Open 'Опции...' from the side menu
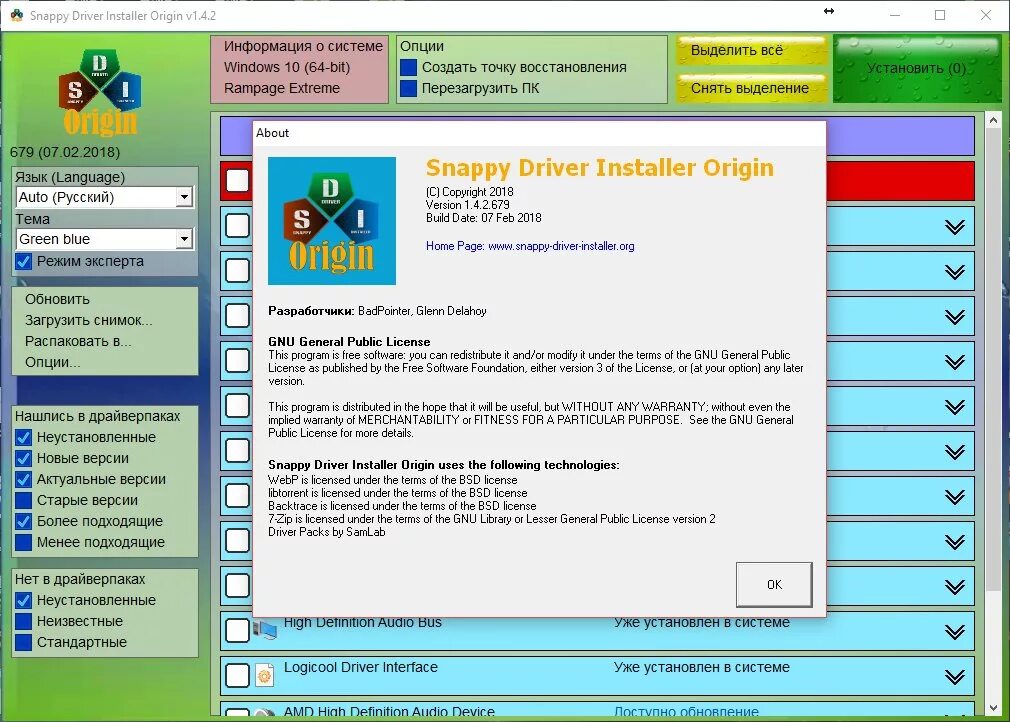This screenshot has height=722, width=1010. point(53,362)
